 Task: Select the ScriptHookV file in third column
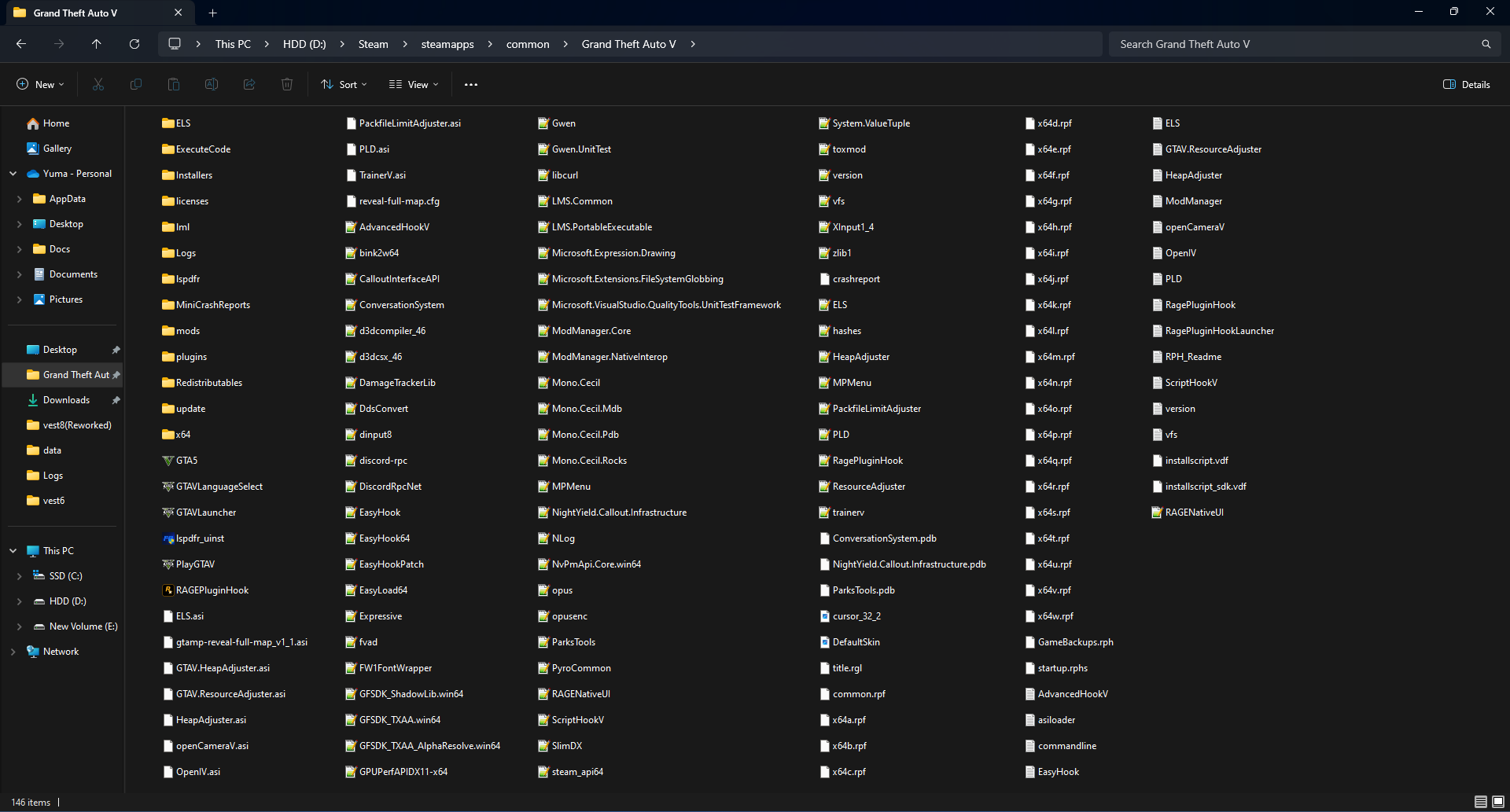point(571,720)
